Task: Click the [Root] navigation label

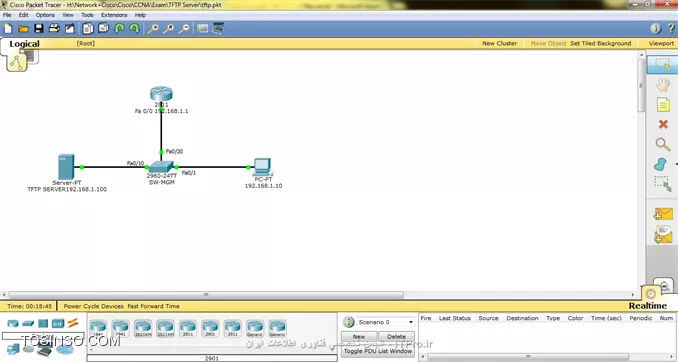Action: click(86, 43)
